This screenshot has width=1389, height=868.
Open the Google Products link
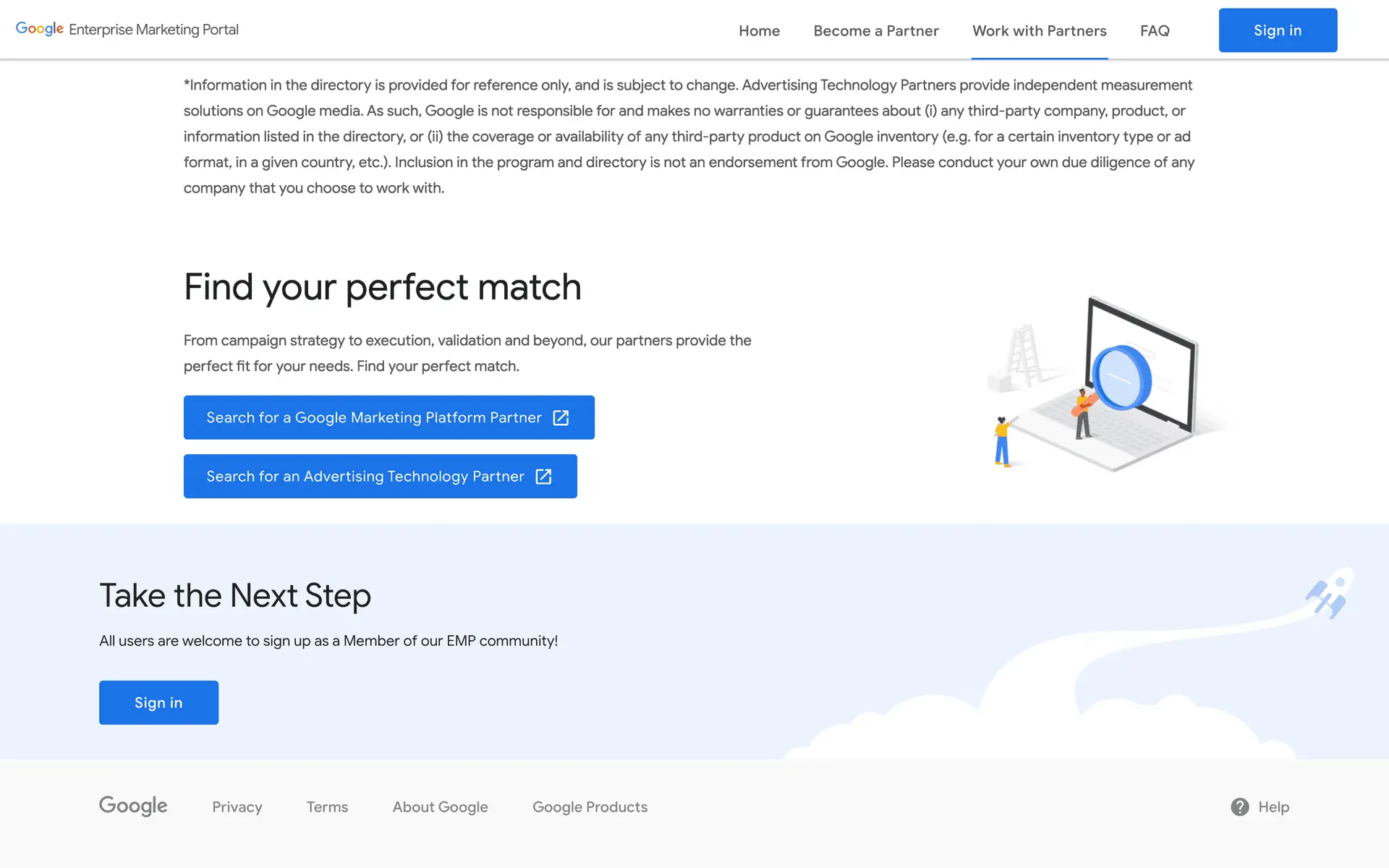590,807
